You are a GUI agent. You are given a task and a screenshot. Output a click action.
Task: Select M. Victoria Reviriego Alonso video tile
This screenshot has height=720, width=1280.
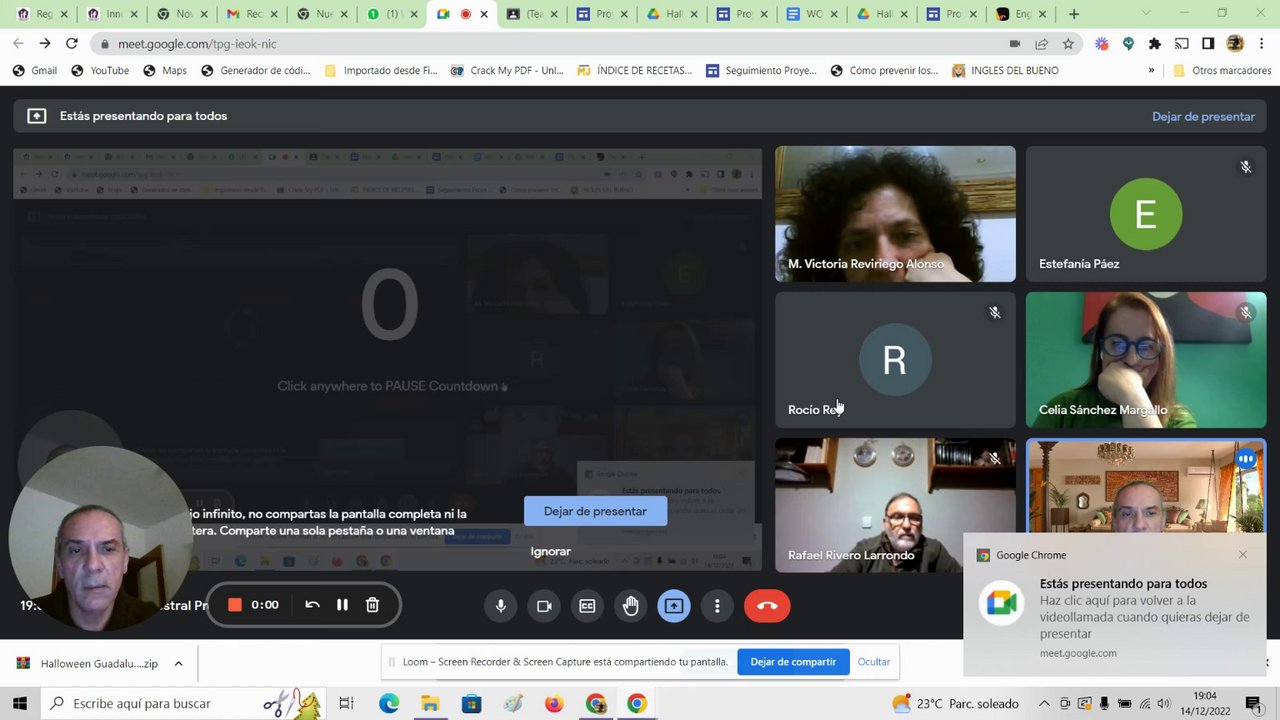[895, 214]
